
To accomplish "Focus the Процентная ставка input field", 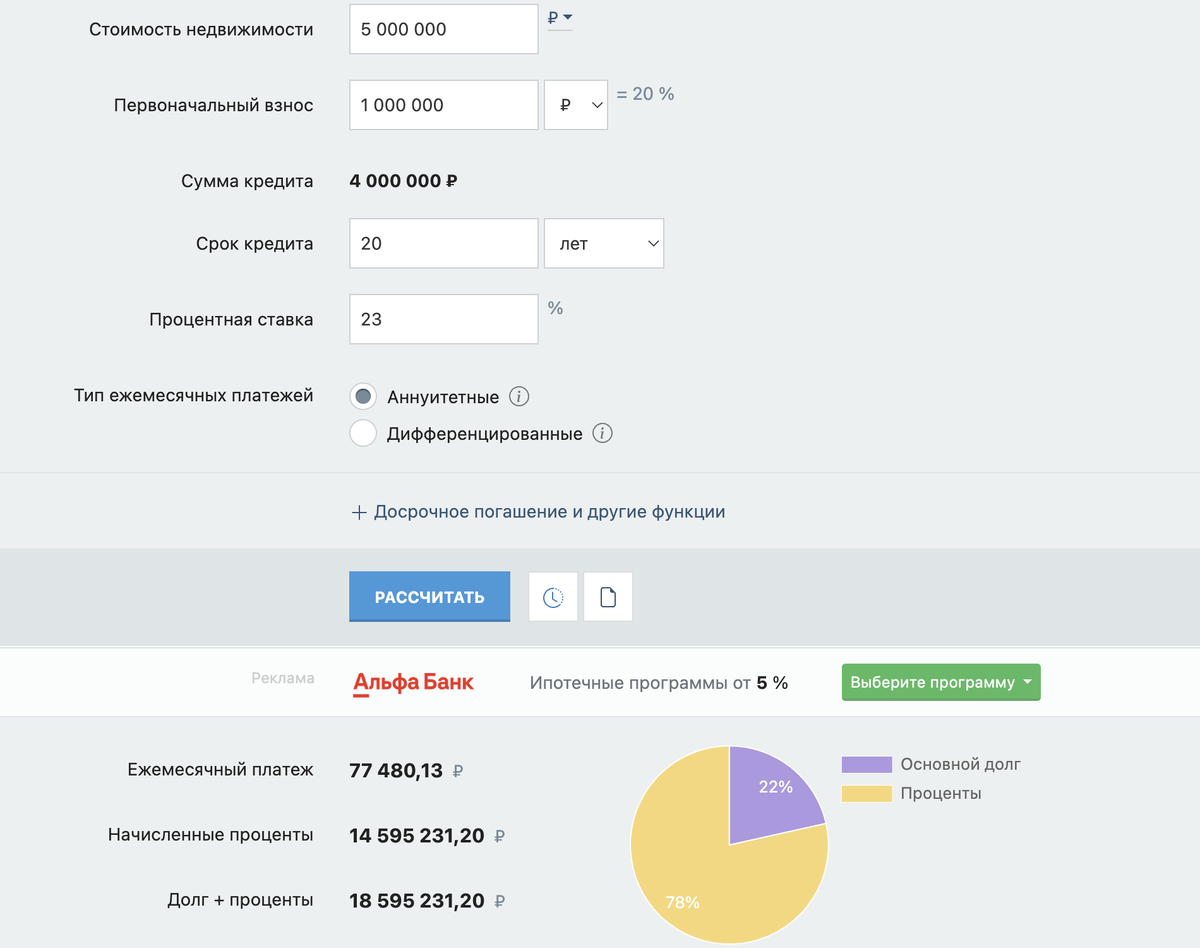I will pos(443,320).
